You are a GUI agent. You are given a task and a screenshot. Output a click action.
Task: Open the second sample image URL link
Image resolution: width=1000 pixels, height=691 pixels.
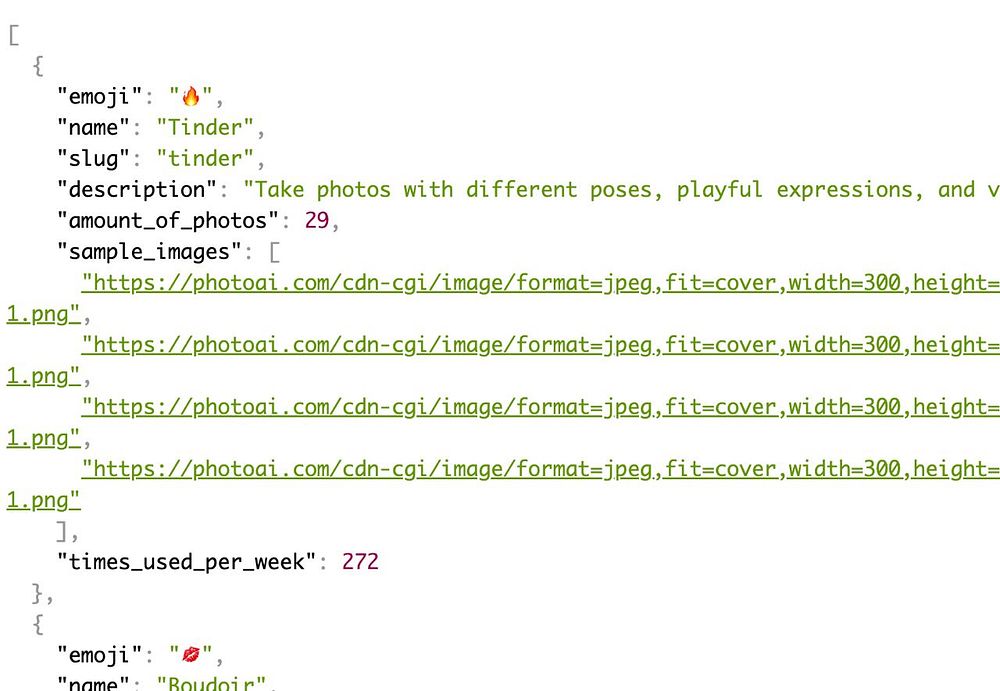(x=540, y=345)
